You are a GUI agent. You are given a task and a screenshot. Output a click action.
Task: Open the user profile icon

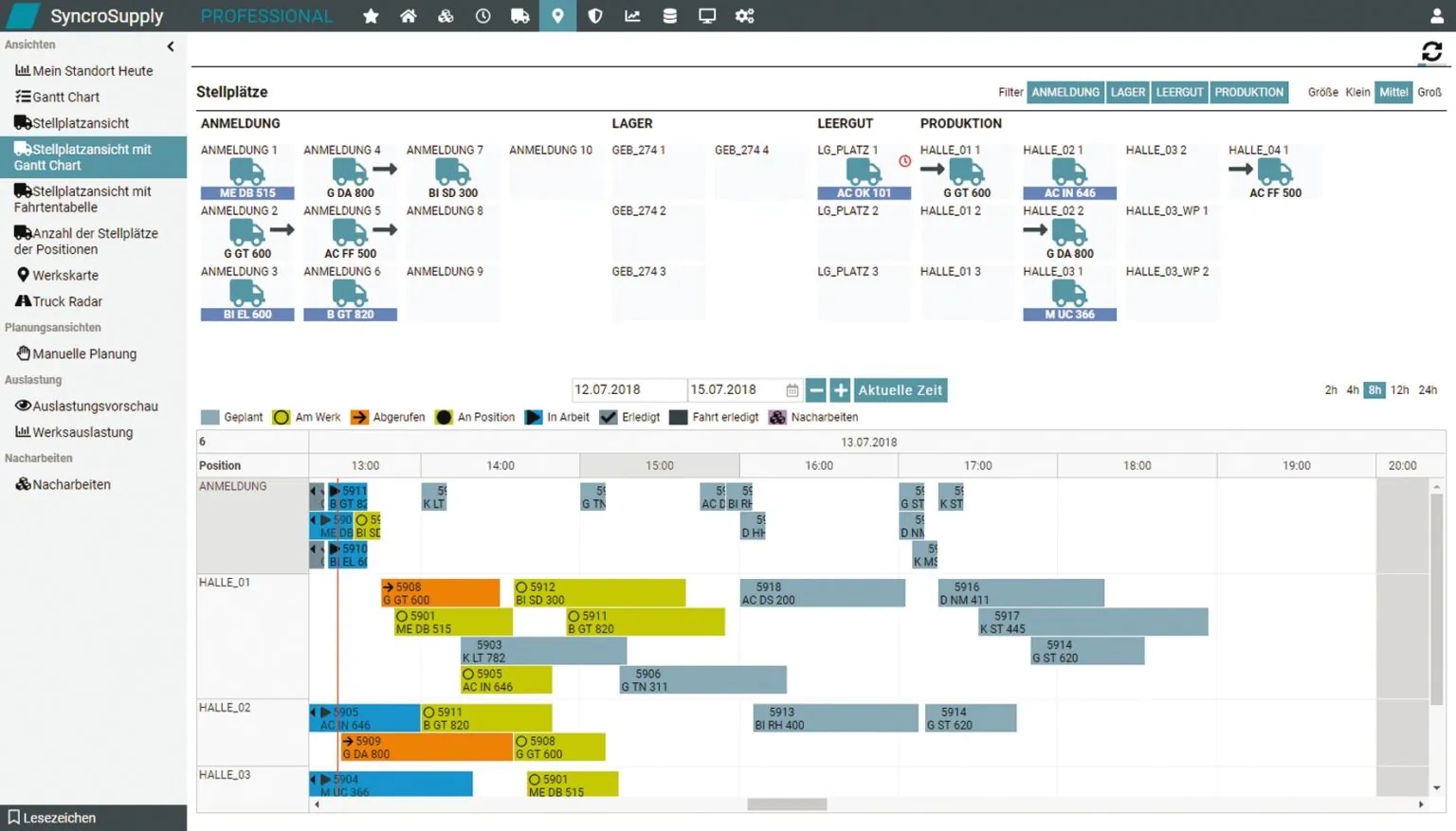(1437, 16)
